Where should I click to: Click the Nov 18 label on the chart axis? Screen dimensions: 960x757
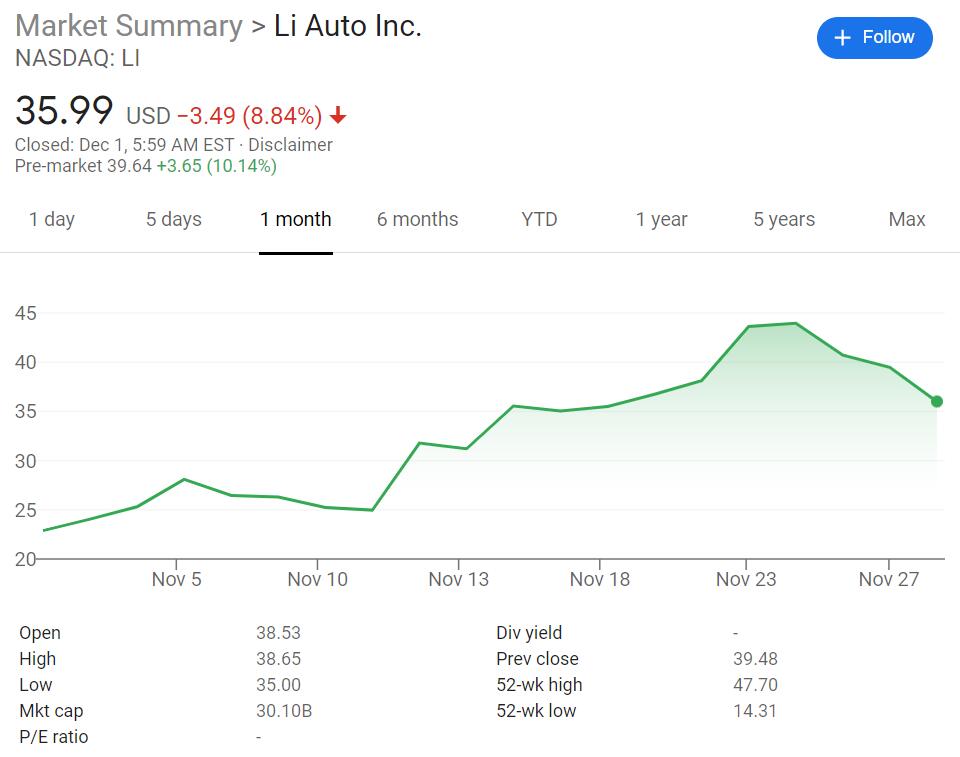point(599,579)
